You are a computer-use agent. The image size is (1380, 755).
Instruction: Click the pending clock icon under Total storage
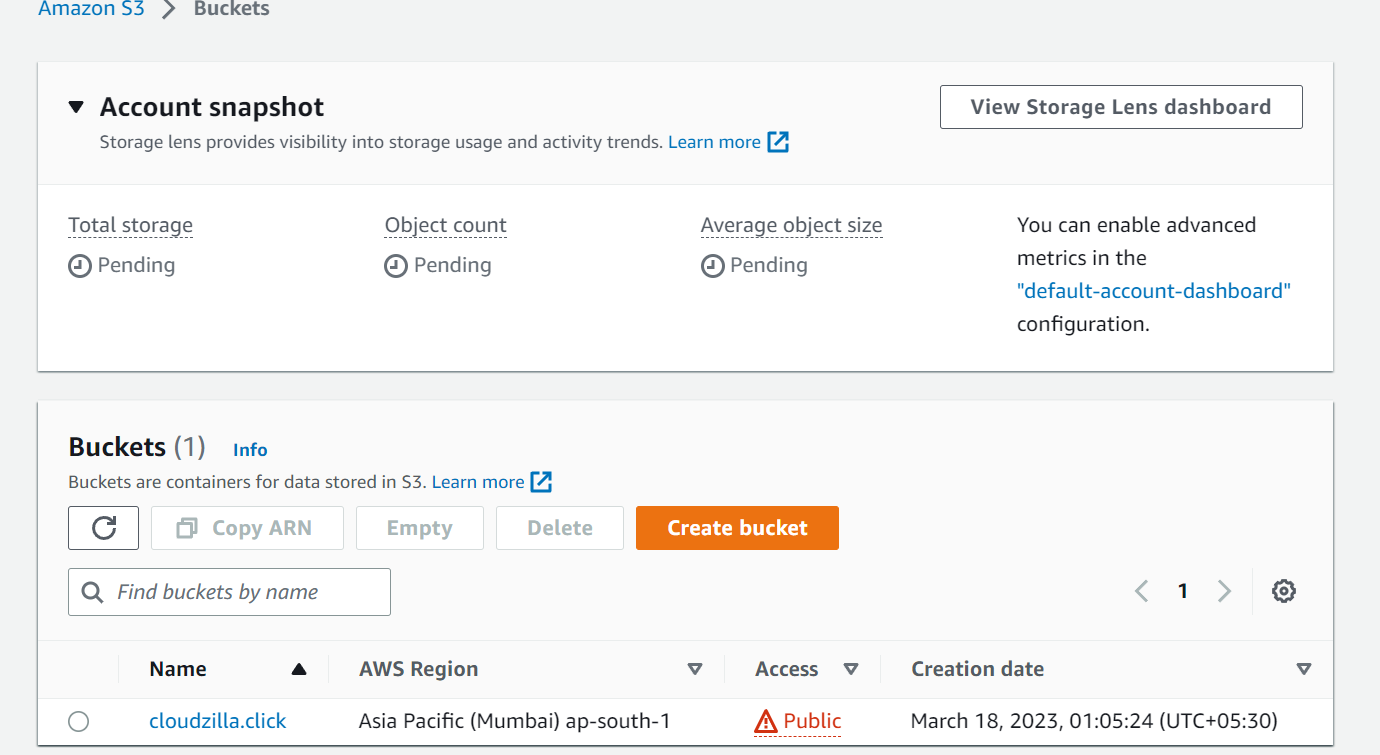pyautogui.click(x=80, y=266)
